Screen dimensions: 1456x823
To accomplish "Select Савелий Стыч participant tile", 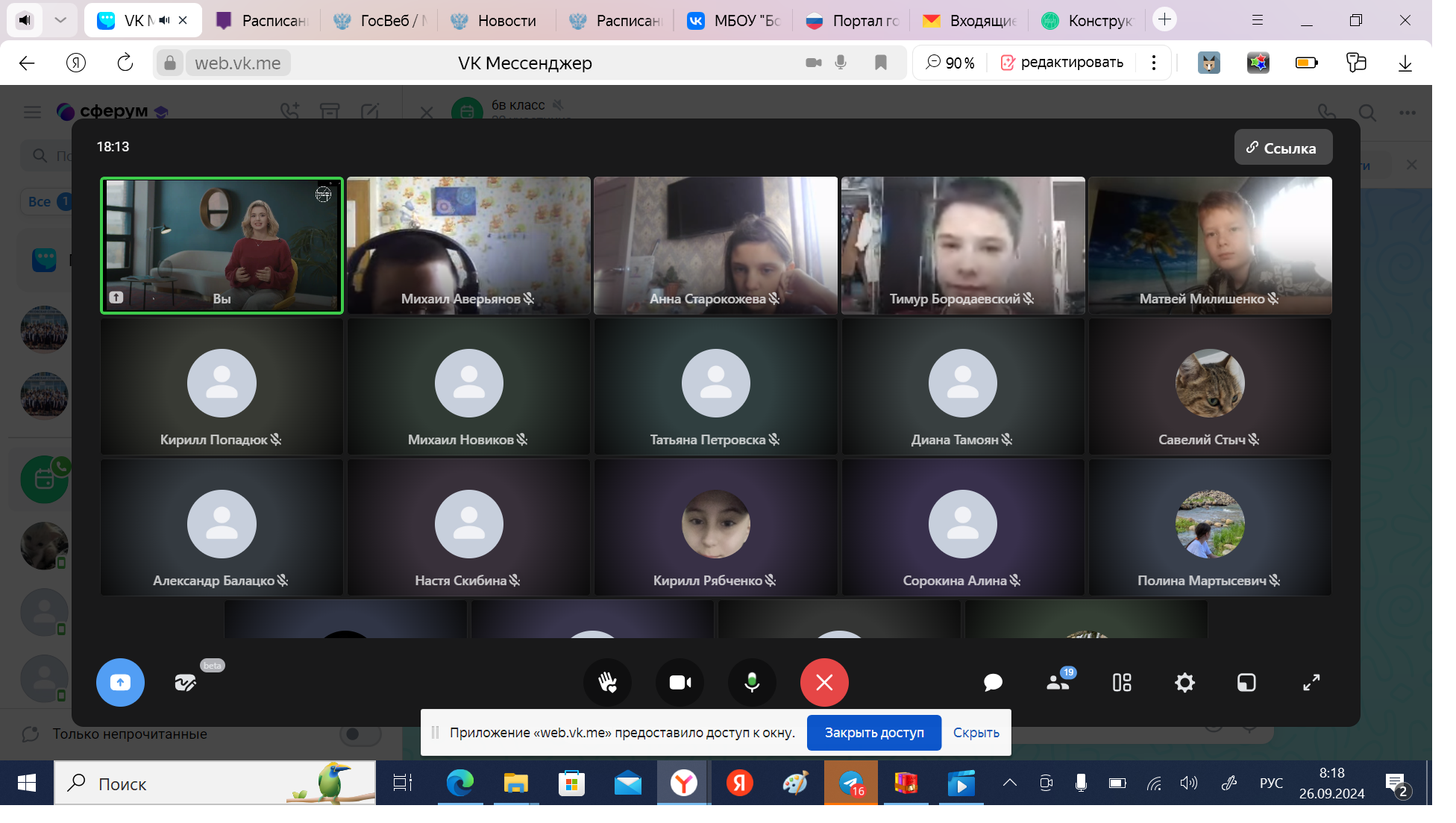I will pyautogui.click(x=1210, y=386).
